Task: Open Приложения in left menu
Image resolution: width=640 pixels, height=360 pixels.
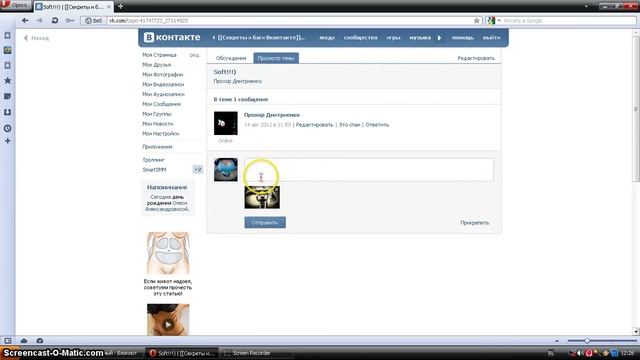Action: pyautogui.click(x=157, y=147)
